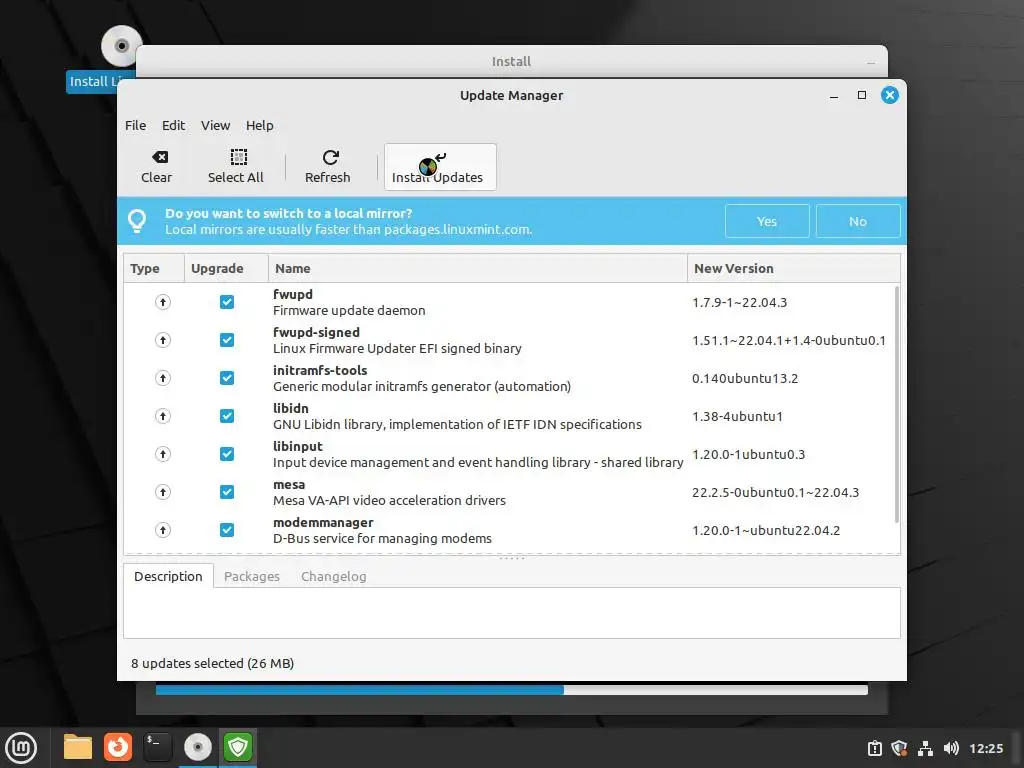The image size is (1024, 768).
Task: Refresh the update list
Action: tap(328, 167)
